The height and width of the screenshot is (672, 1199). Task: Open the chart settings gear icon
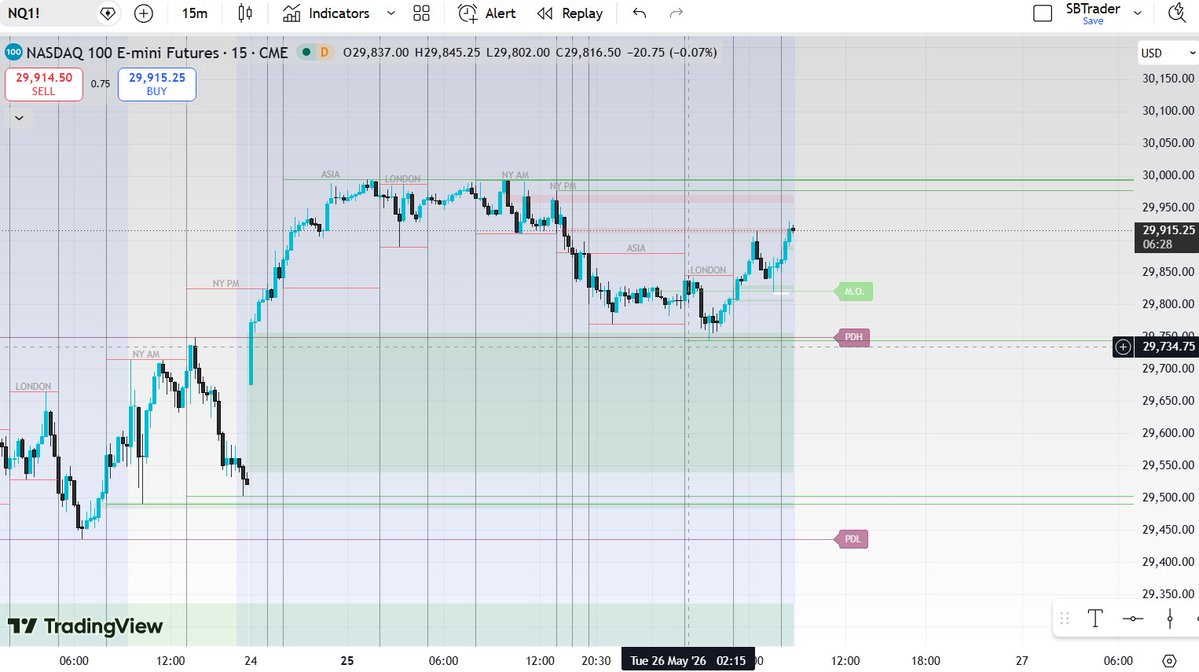pos(1169,661)
